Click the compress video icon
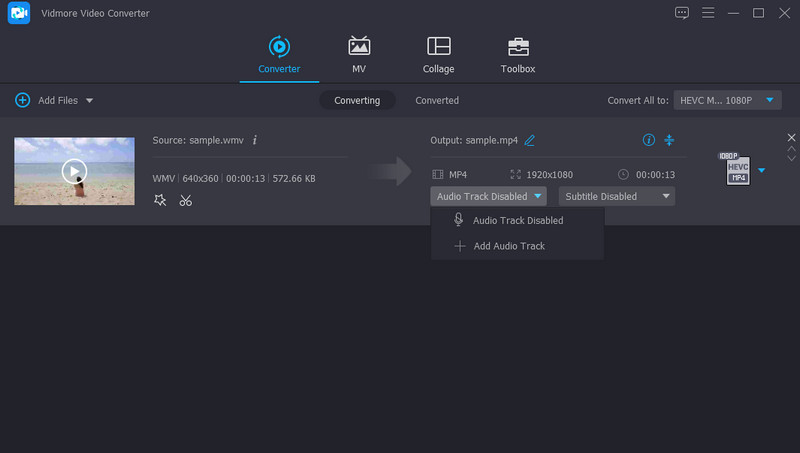Viewport: 800px width, 453px height. pyautogui.click(x=670, y=140)
